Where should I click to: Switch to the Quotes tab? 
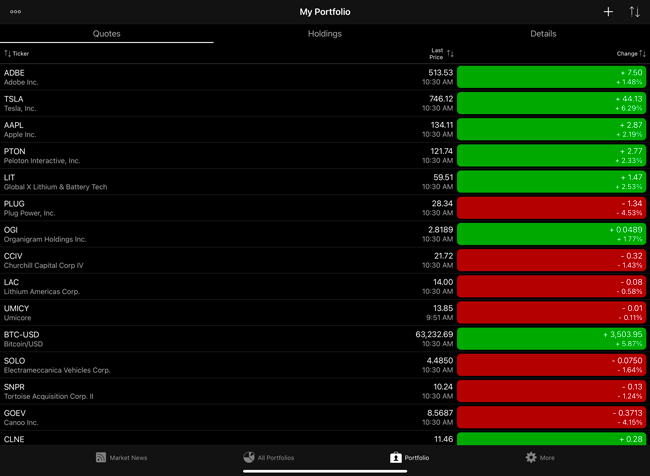coord(107,34)
